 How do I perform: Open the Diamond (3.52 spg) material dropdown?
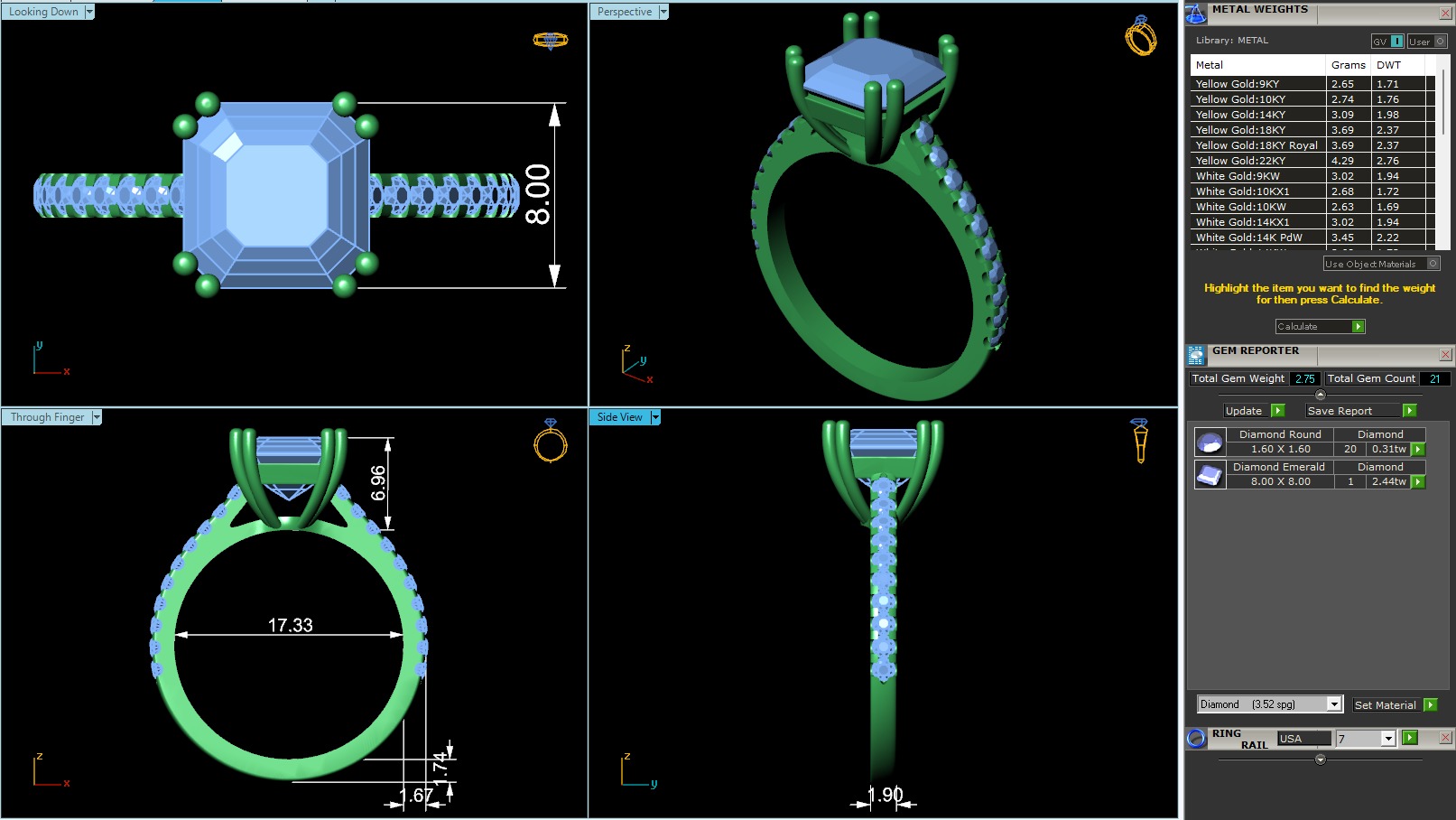[1334, 704]
